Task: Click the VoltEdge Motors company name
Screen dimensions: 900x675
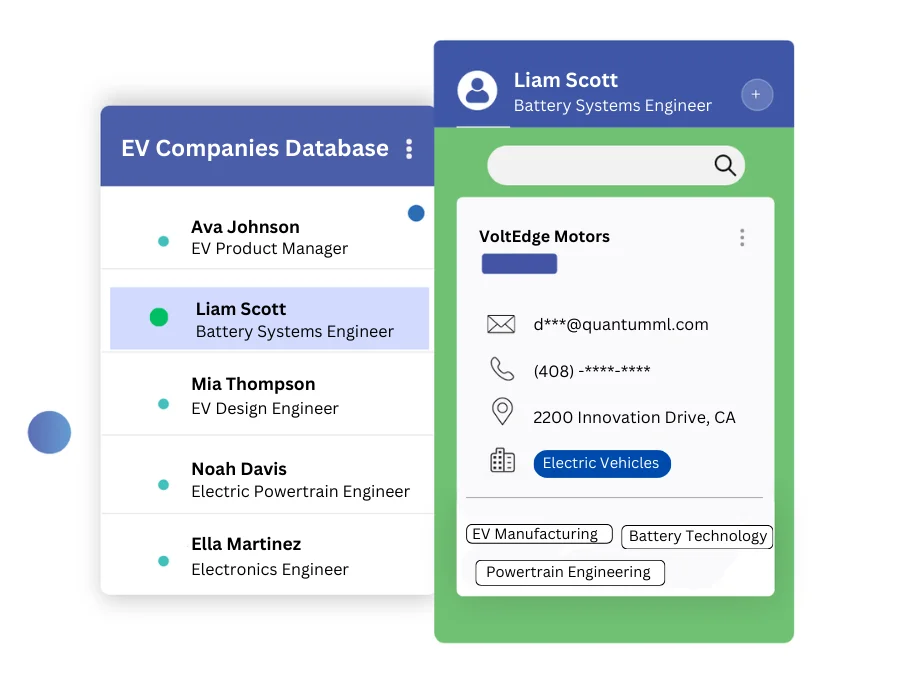Action: [544, 236]
